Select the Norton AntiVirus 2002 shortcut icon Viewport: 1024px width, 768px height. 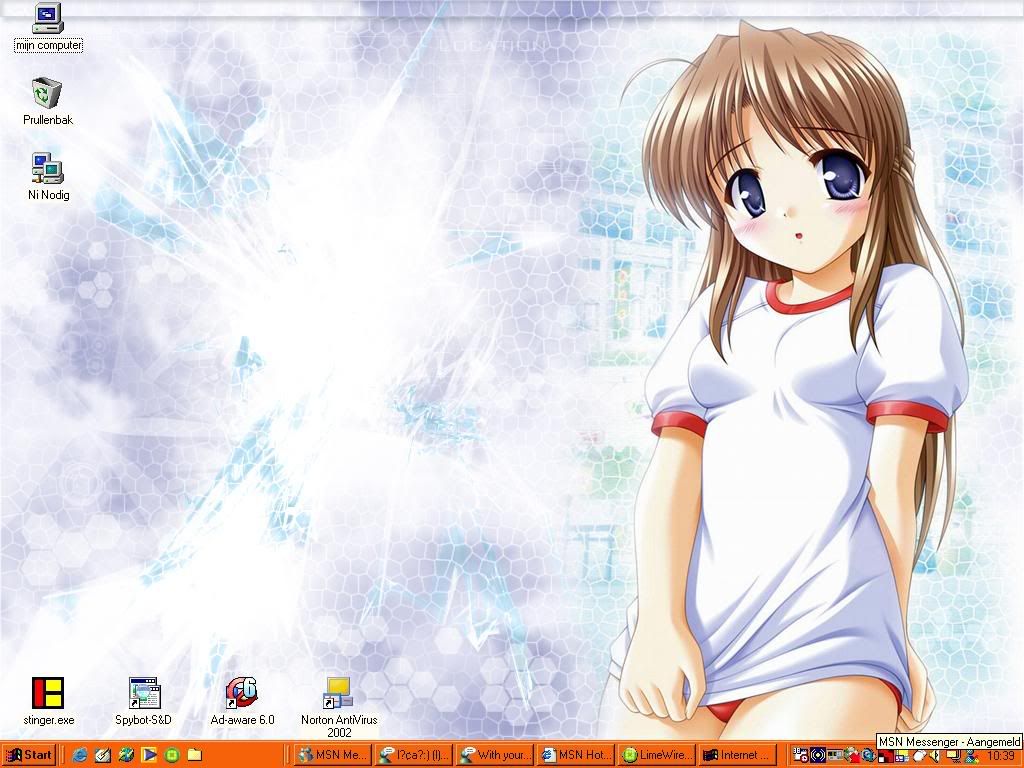coord(339,707)
